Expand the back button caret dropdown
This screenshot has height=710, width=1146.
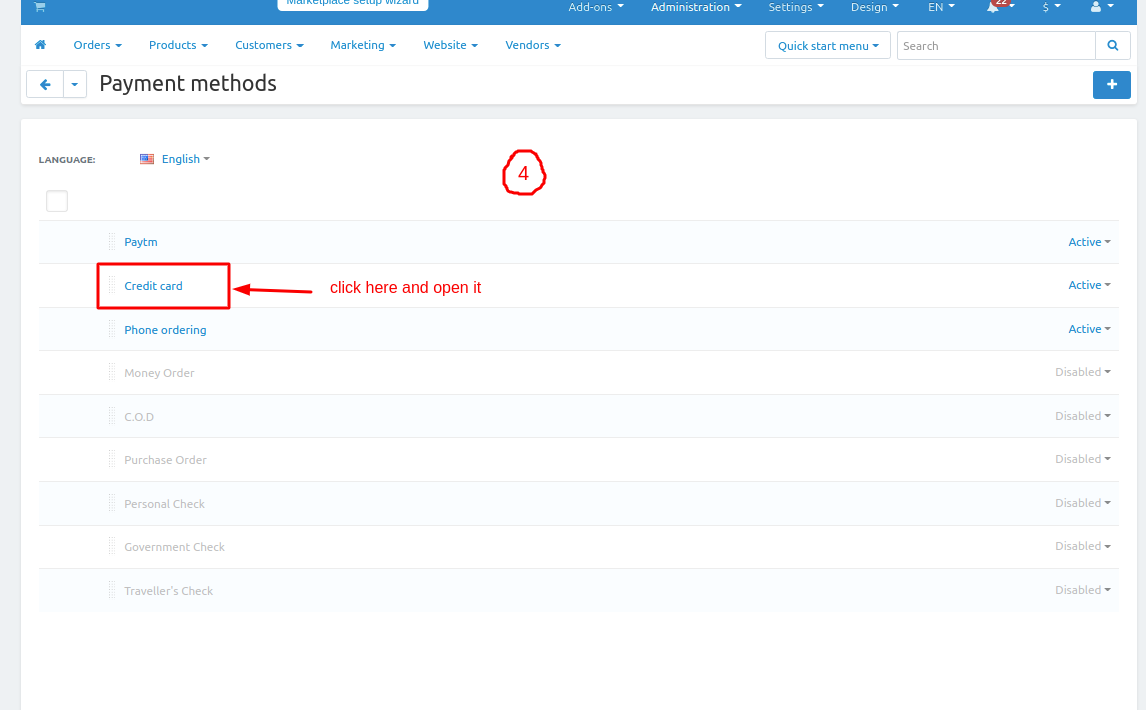click(75, 84)
